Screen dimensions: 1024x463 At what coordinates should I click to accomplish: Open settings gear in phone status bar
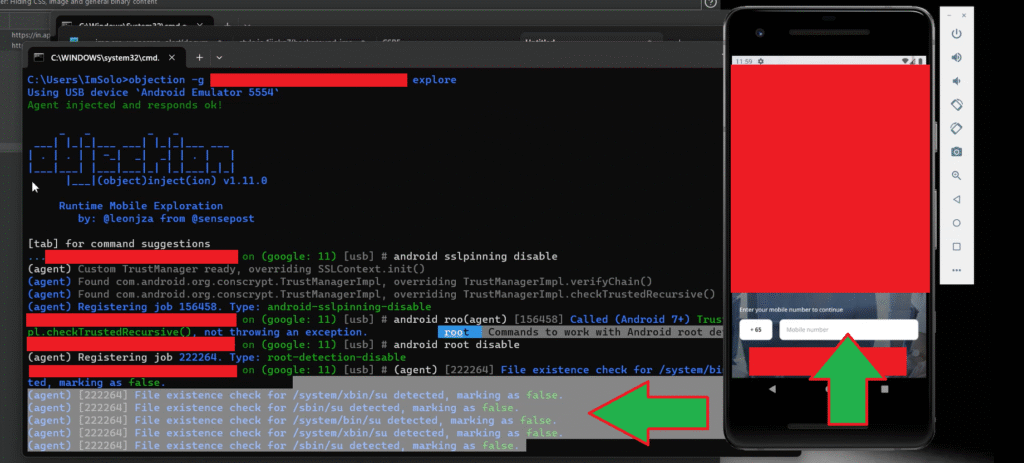[x=761, y=61]
